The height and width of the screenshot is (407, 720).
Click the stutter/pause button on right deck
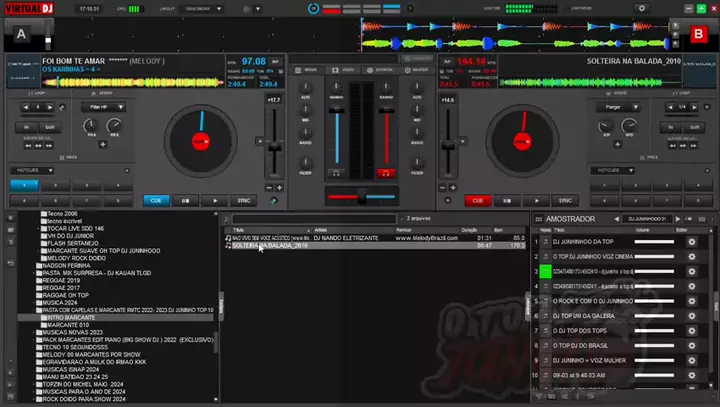(507, 201)
